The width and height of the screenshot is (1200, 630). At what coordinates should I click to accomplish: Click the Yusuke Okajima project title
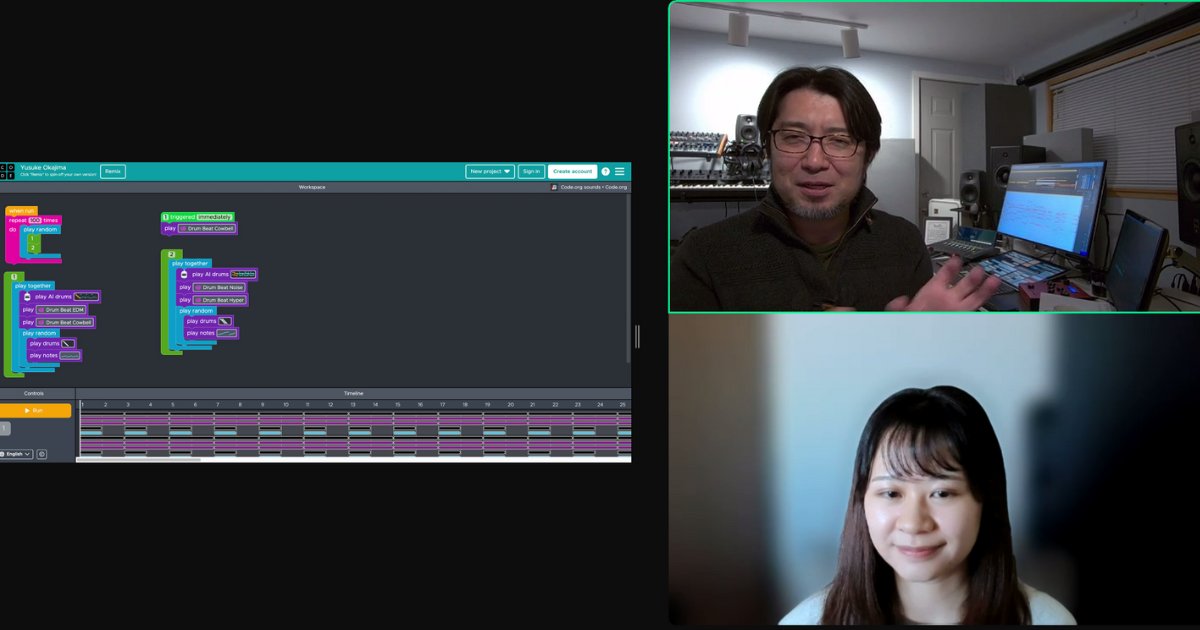43,167
